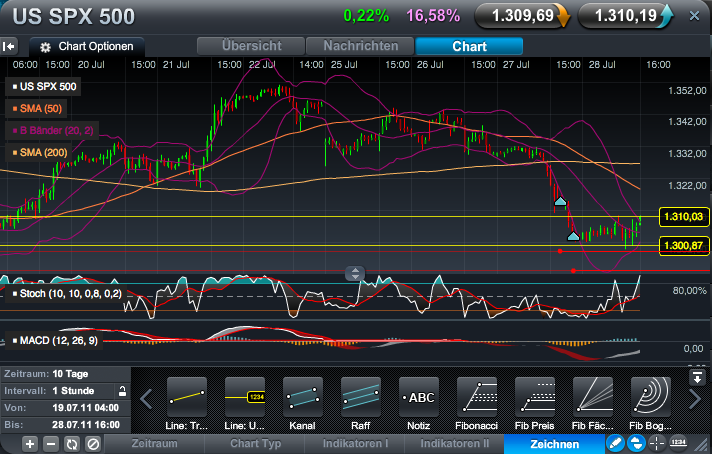712x454 pixels.
Task: Click the resize grip in the corner
Action: [x=703, y=445]
